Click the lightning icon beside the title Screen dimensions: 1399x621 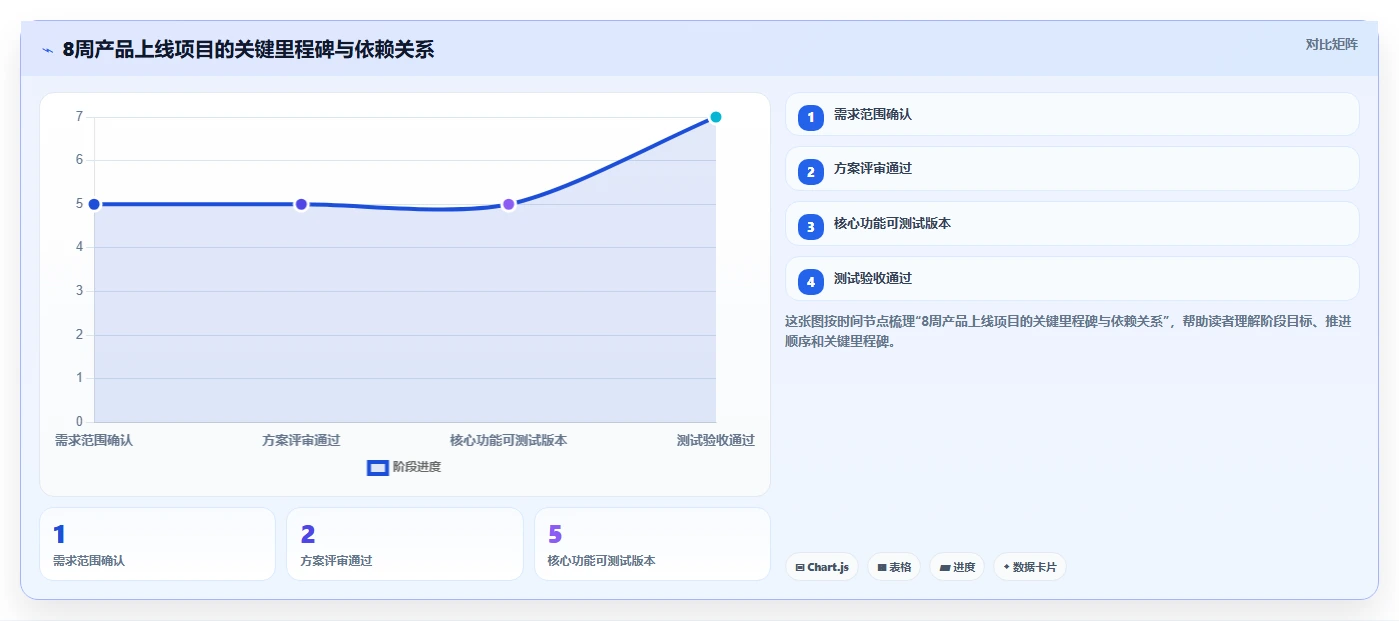47,50
